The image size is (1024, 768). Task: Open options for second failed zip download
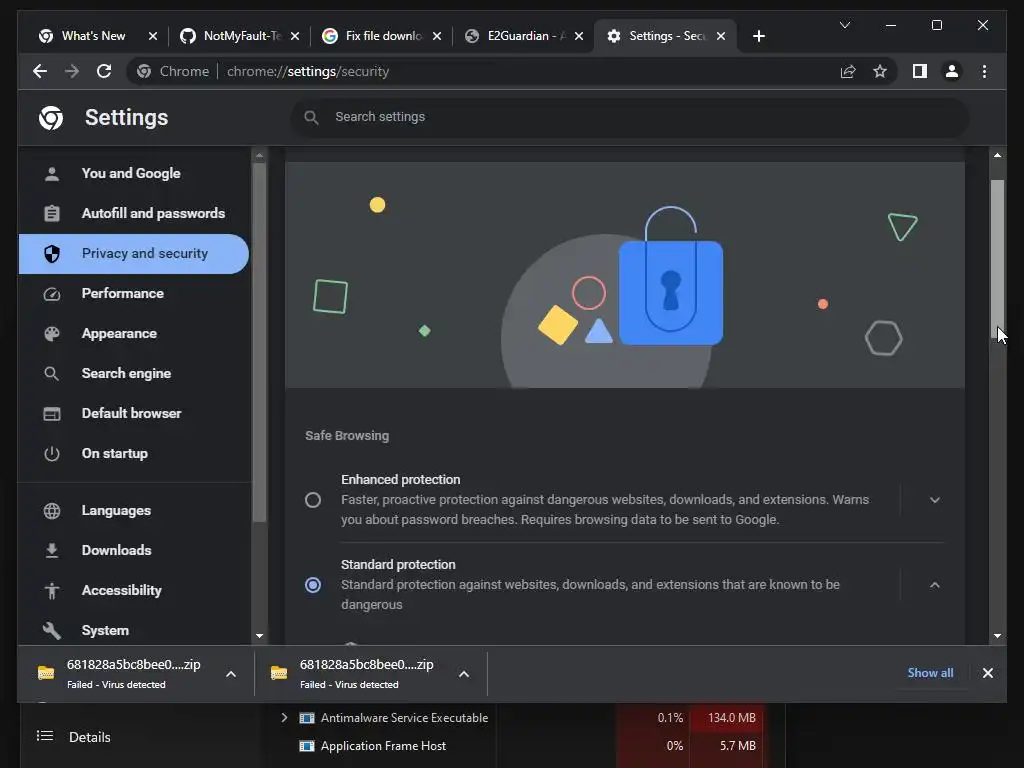coord(464,674)
